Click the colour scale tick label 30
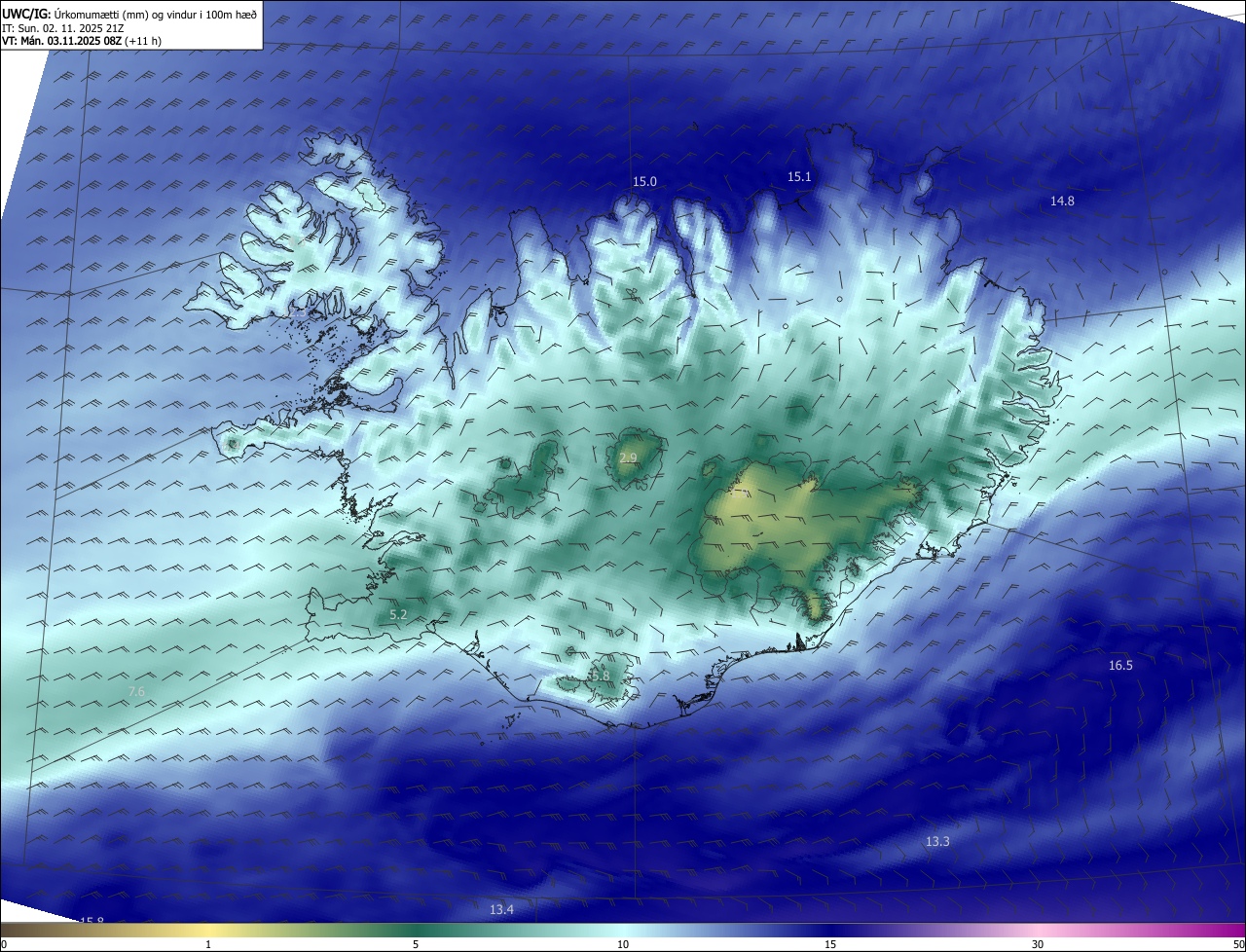The width and height of the screenshot is (1246, 952). (x=1038, y=944)
